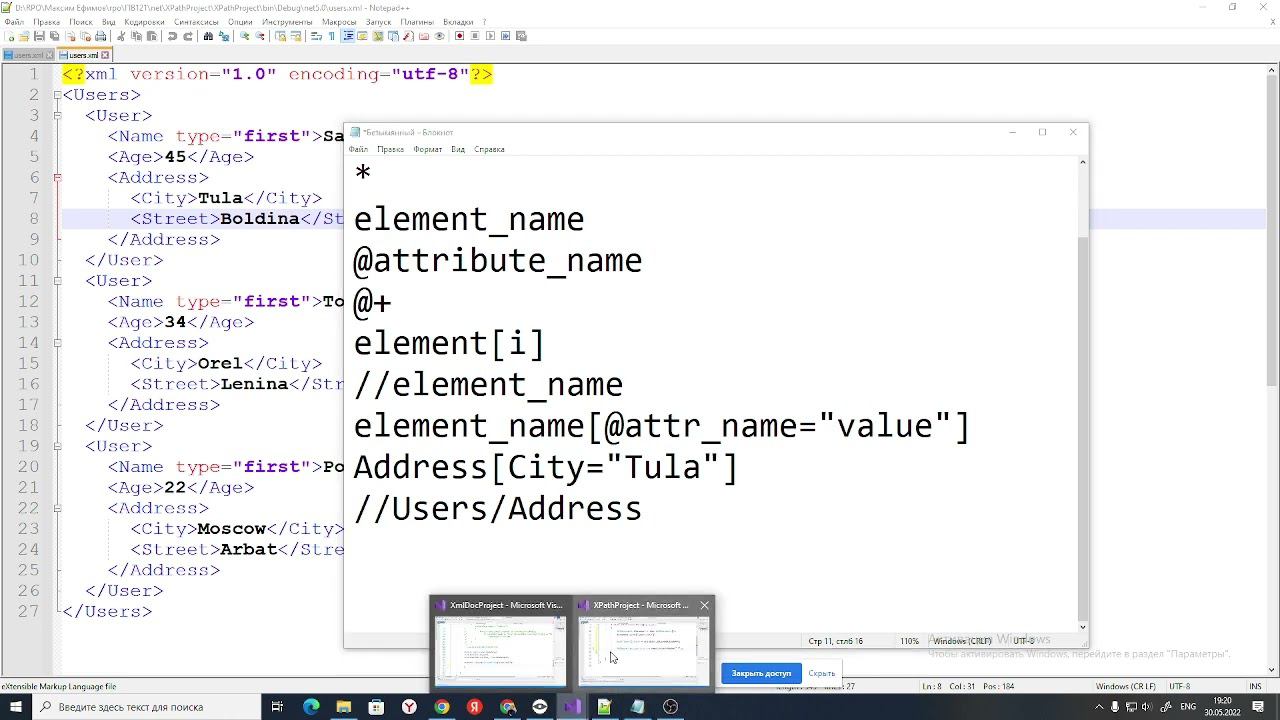This screenshot has width=1280, height=720.
Task: Open Справка menu in Notepad window
Action: point(489,149)
